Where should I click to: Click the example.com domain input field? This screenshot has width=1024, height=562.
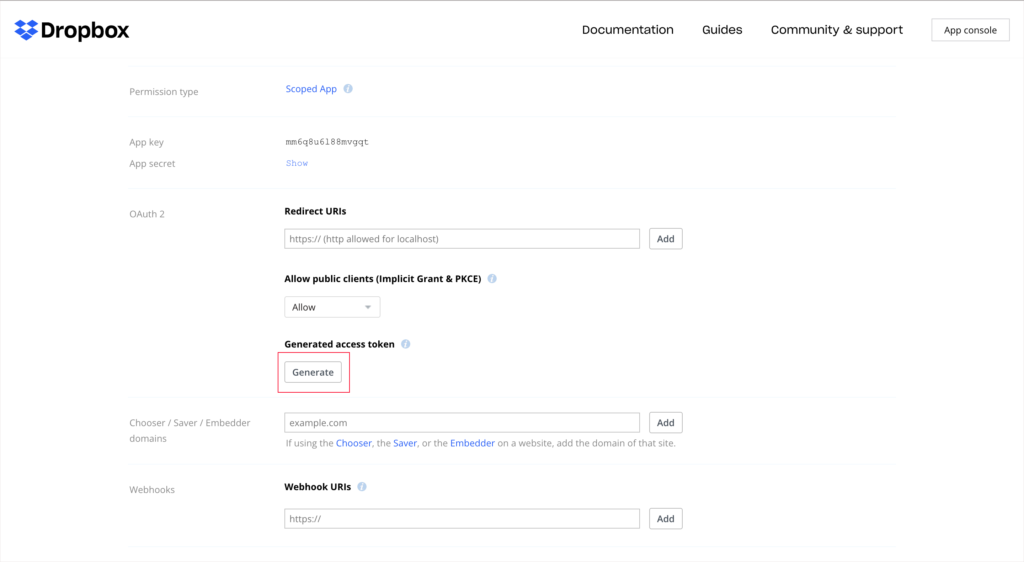462,422
